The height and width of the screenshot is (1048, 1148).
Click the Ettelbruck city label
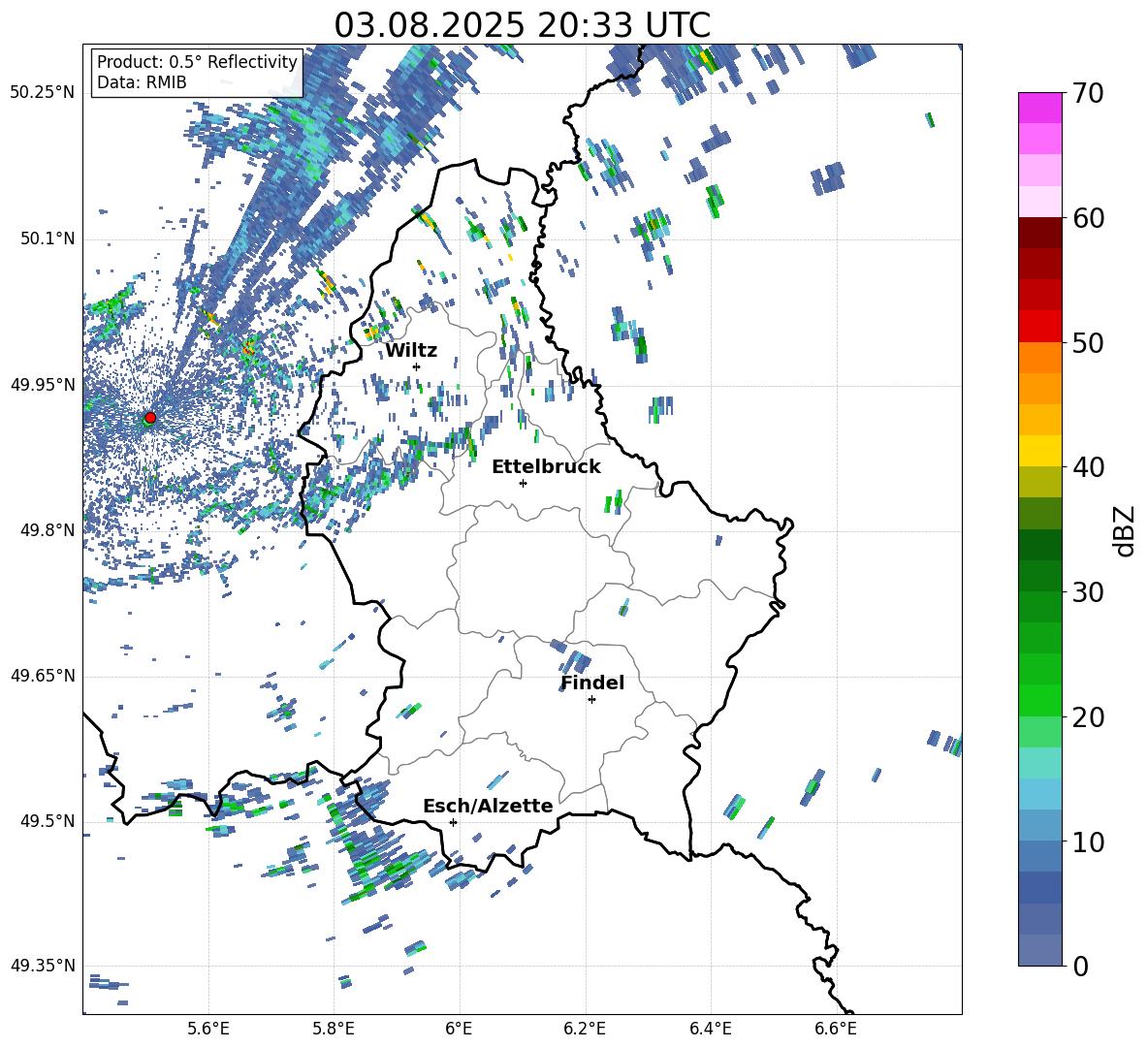coord(546,467)
